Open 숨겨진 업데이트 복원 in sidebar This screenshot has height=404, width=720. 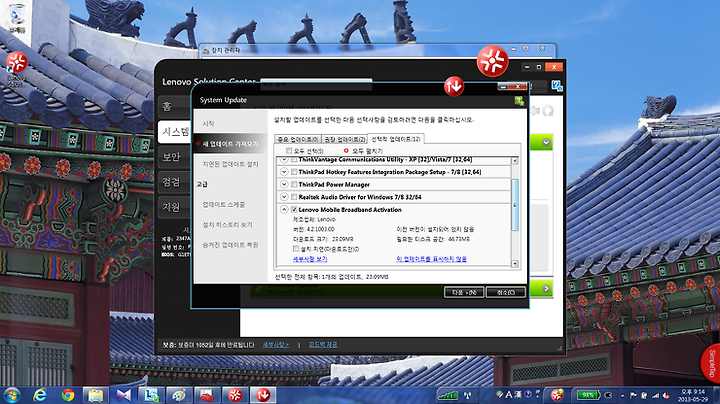pyautogui.click(x=231, y=245)
